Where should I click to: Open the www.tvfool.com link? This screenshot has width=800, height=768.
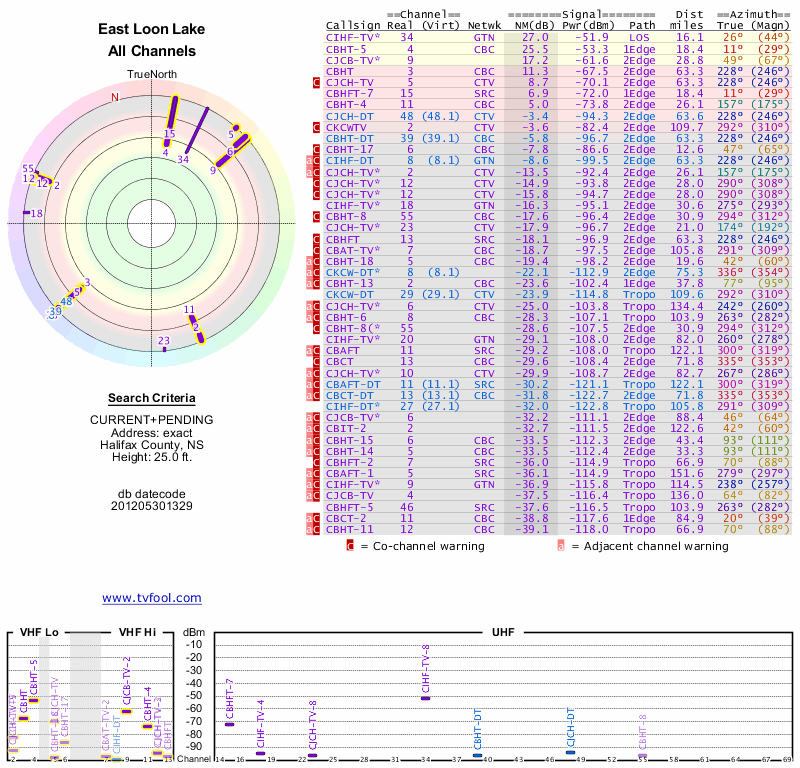point(151,598)
